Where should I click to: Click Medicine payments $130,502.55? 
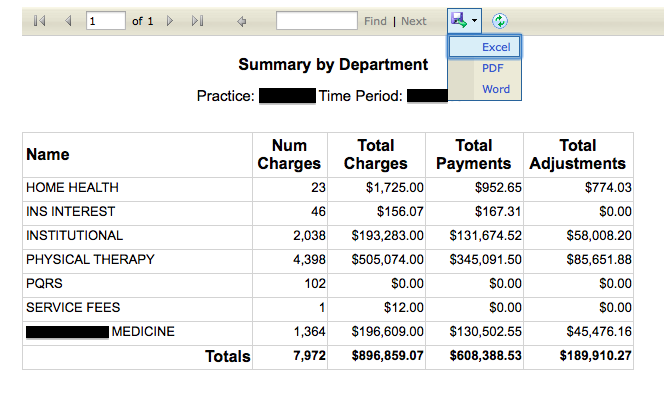pos(486,331)
